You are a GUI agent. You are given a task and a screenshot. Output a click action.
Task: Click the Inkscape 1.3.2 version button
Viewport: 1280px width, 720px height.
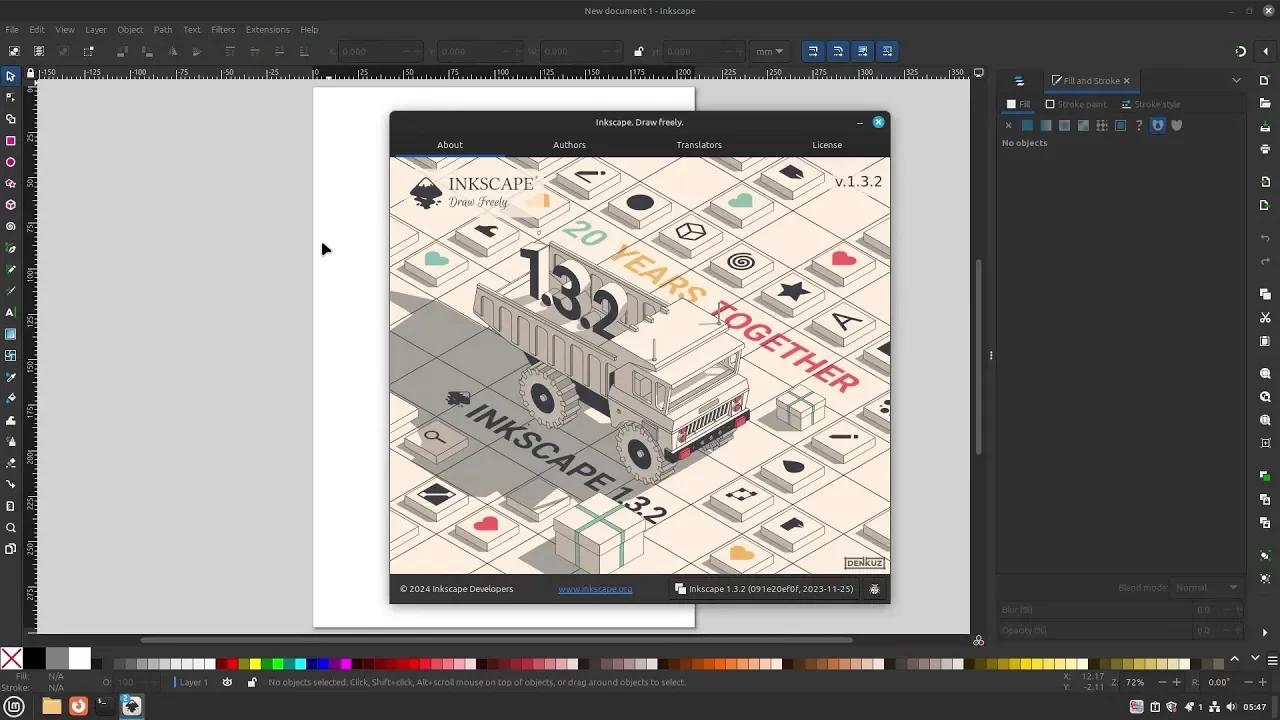(x=766, y=589)
